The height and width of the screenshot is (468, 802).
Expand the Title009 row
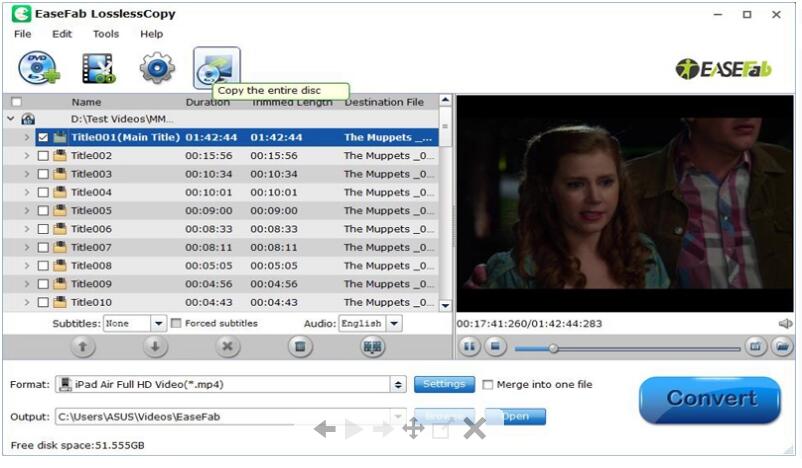(x=27, y=284)
